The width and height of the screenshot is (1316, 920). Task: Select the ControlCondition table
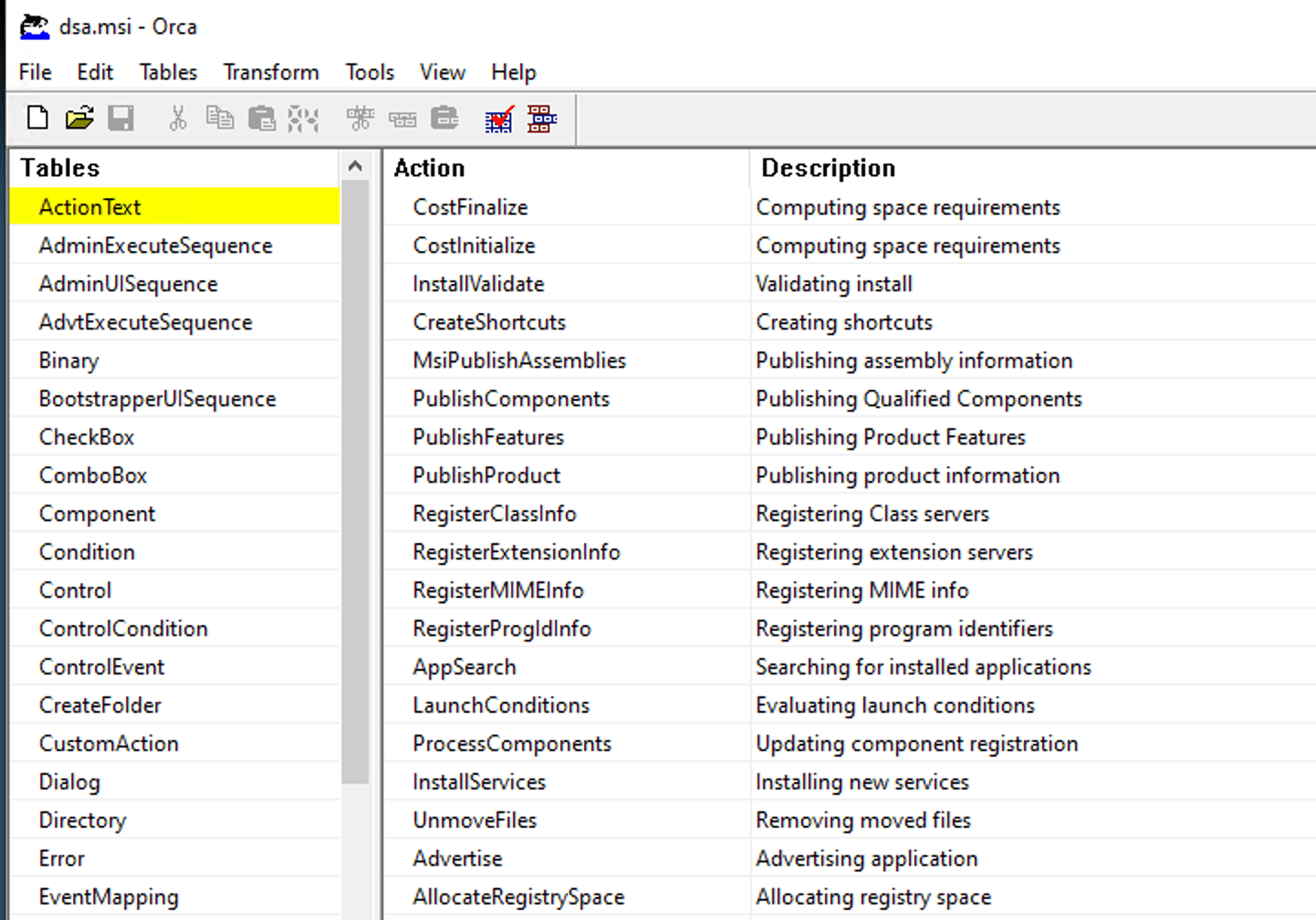click(175, 629)
